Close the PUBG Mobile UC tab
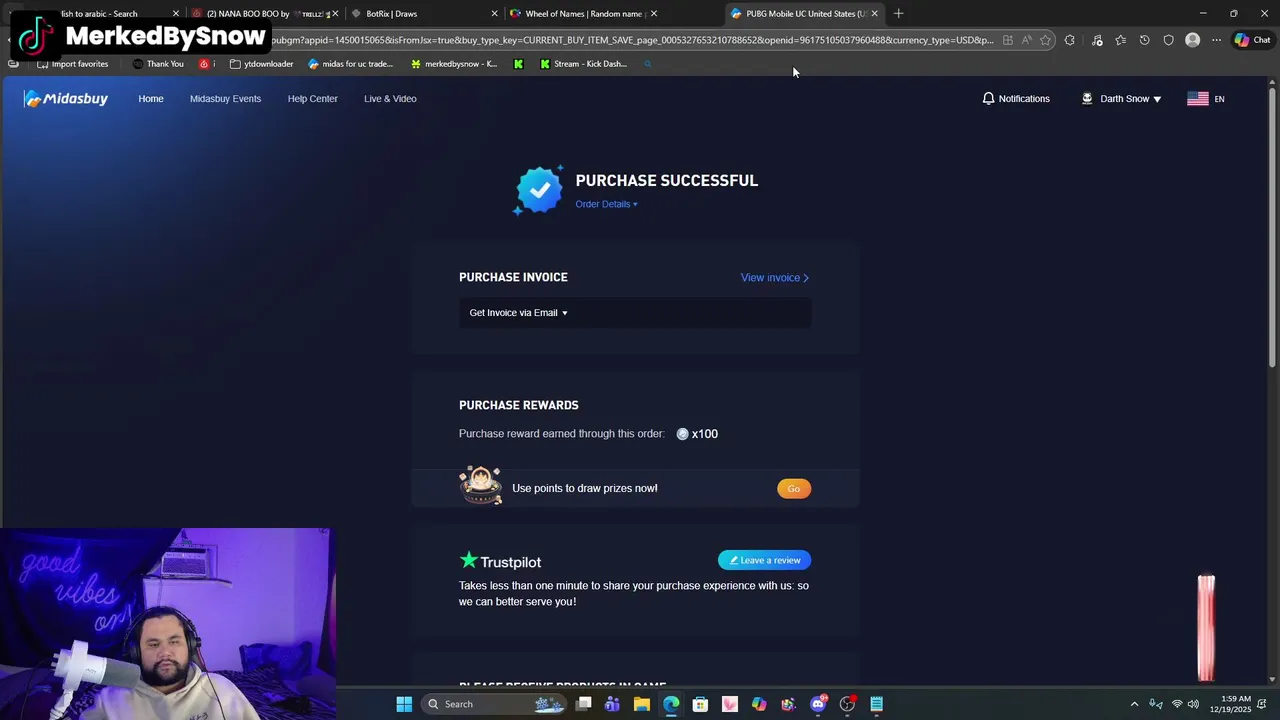The image size is (1280, 720). (x=874, y=13)
